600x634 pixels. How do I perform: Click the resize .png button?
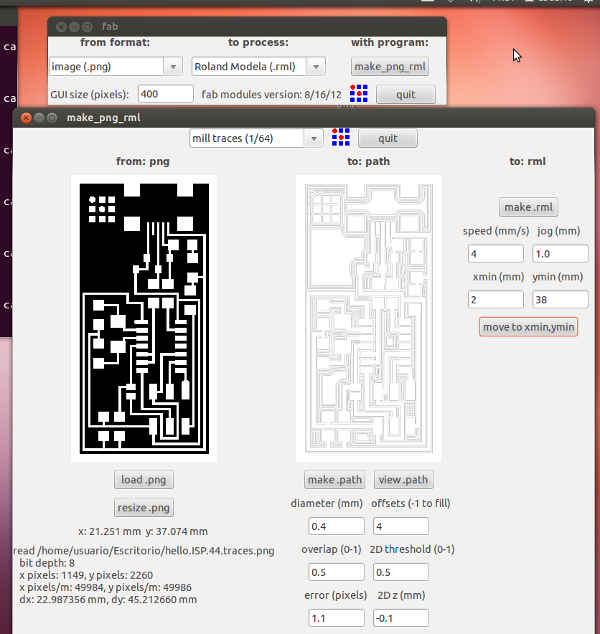click(x=144, y=507)
